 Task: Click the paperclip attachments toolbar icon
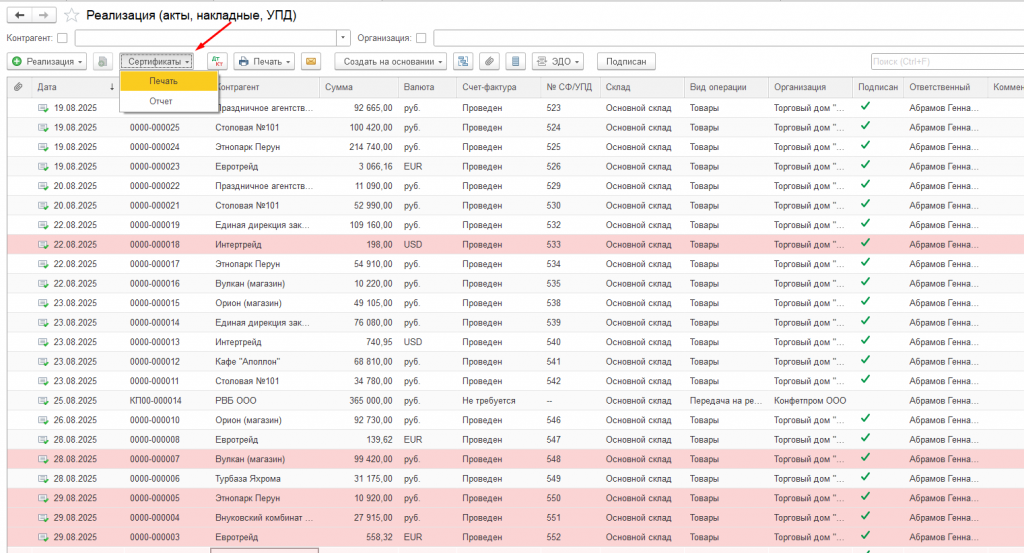click(x=489, y=61)
